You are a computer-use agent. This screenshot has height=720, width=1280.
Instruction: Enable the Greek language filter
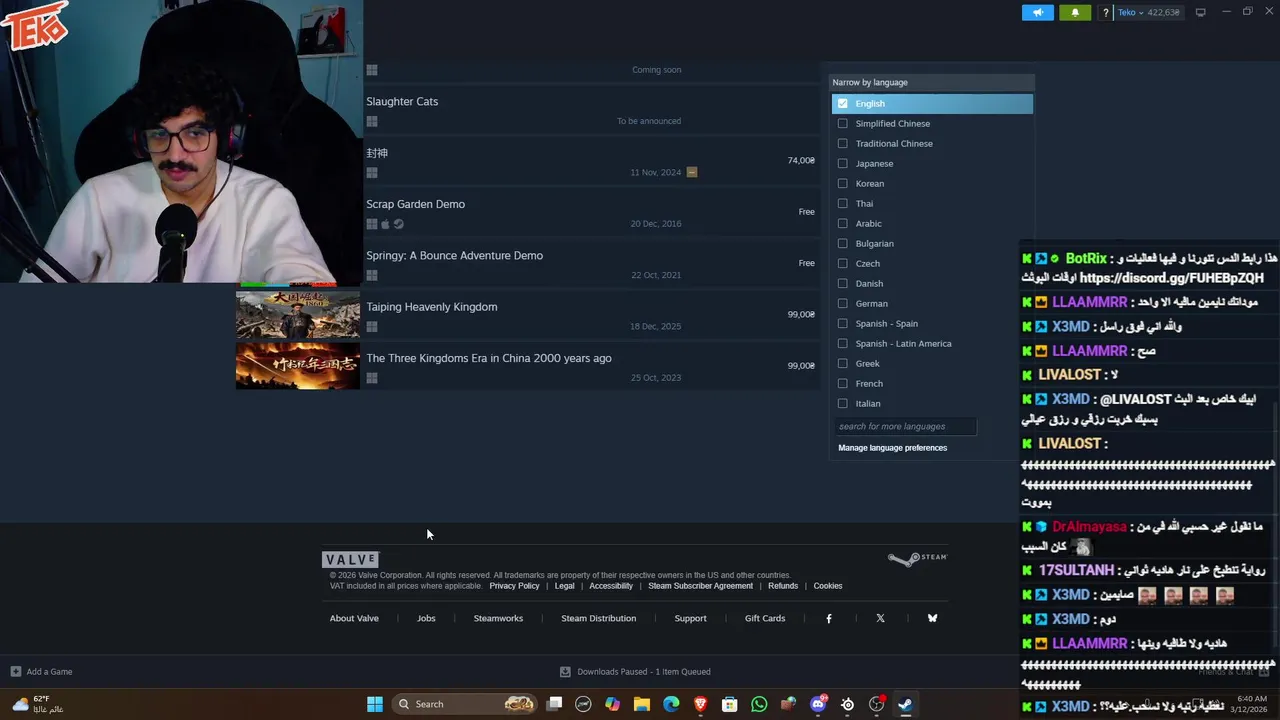842,363
